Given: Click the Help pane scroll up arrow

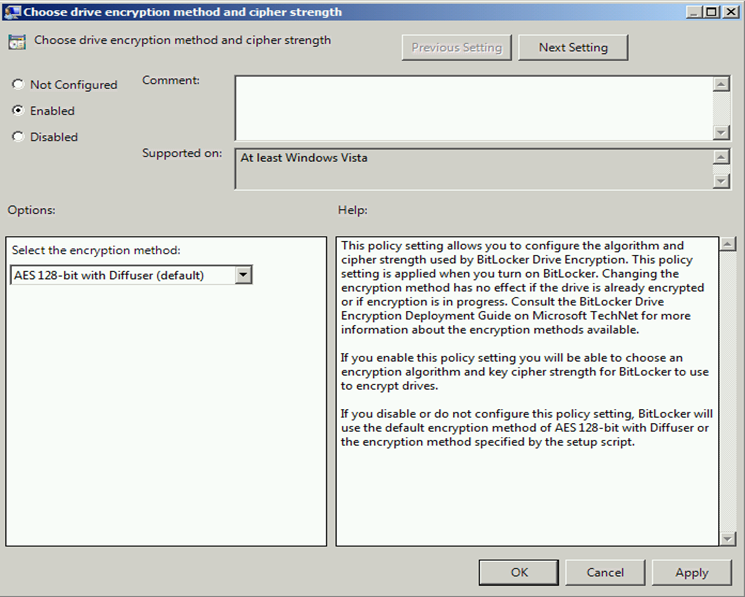Looking at the screenshot, I should [x=728, y=245].
